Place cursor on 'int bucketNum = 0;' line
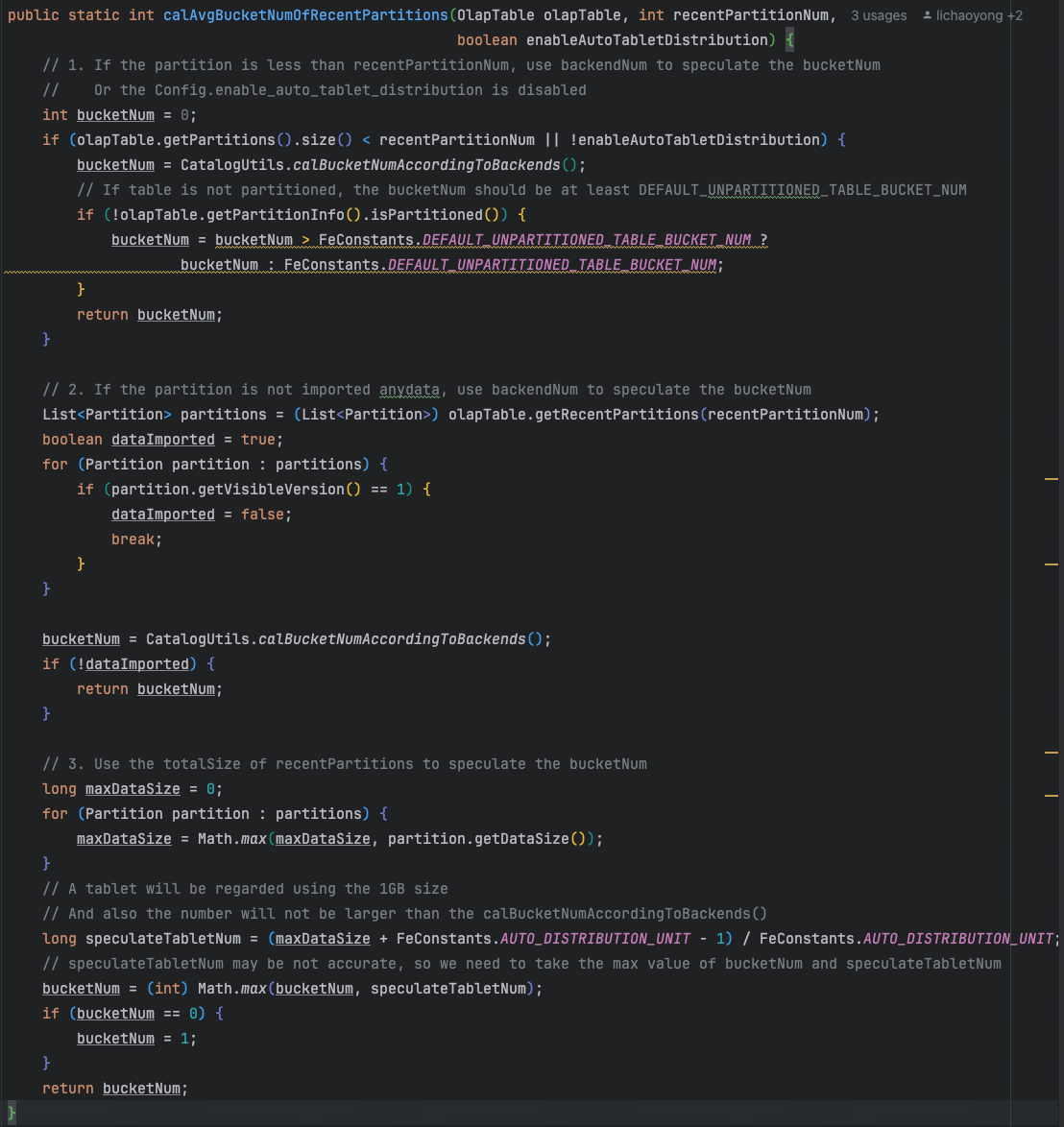 (119, 115)
